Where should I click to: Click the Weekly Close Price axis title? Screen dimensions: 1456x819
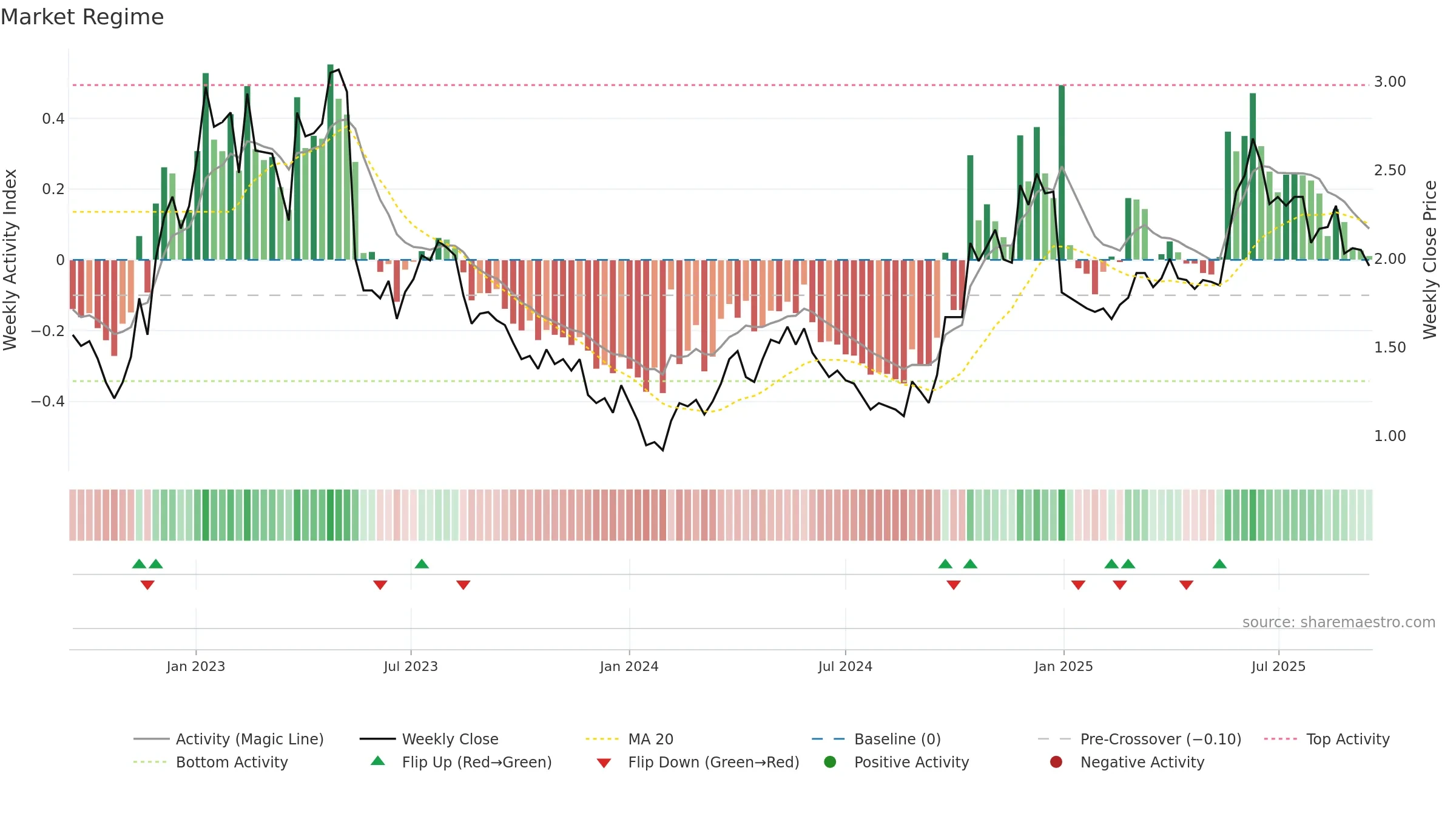(x=1430, y=260)
